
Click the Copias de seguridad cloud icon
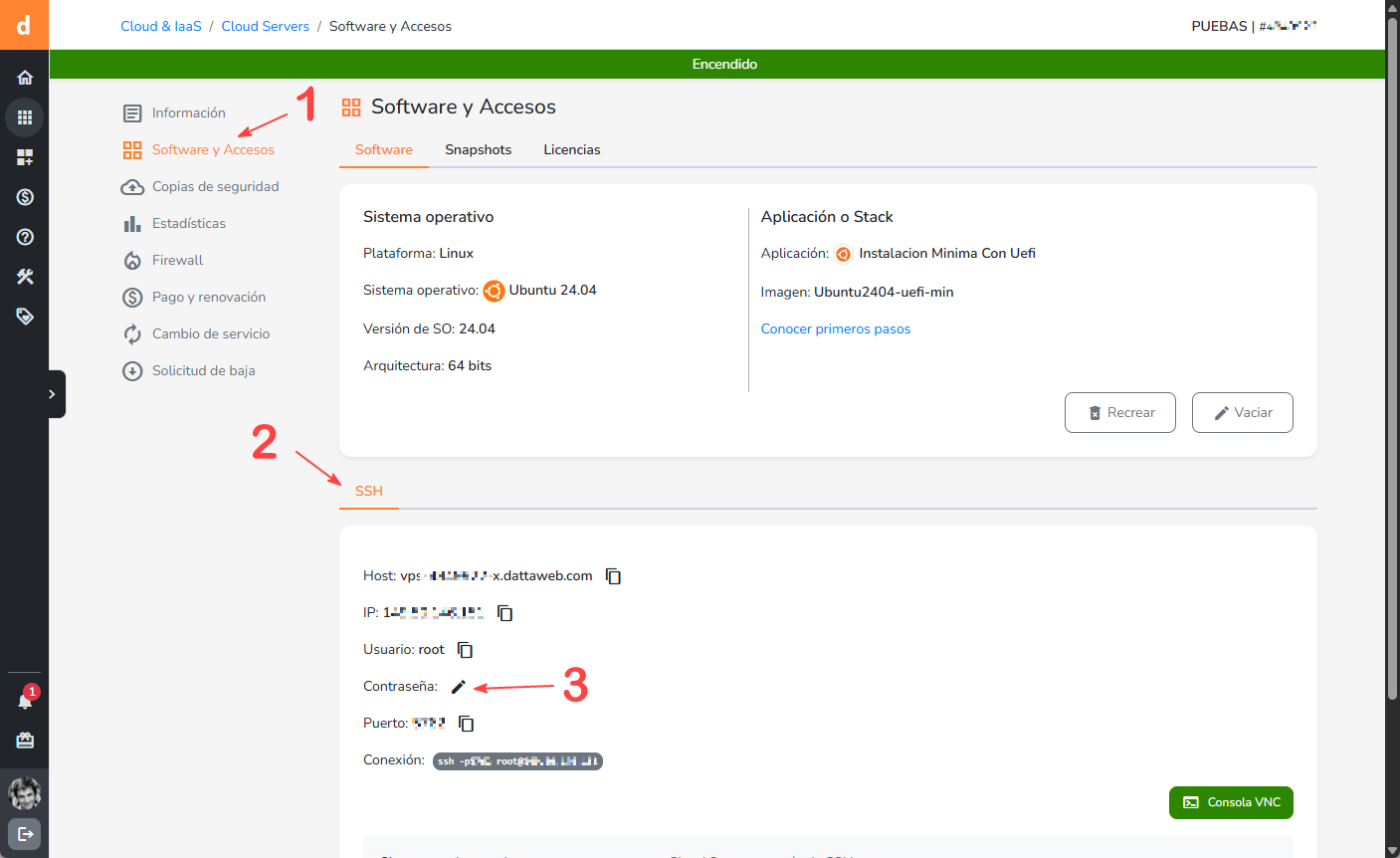(x=132, y=187)
